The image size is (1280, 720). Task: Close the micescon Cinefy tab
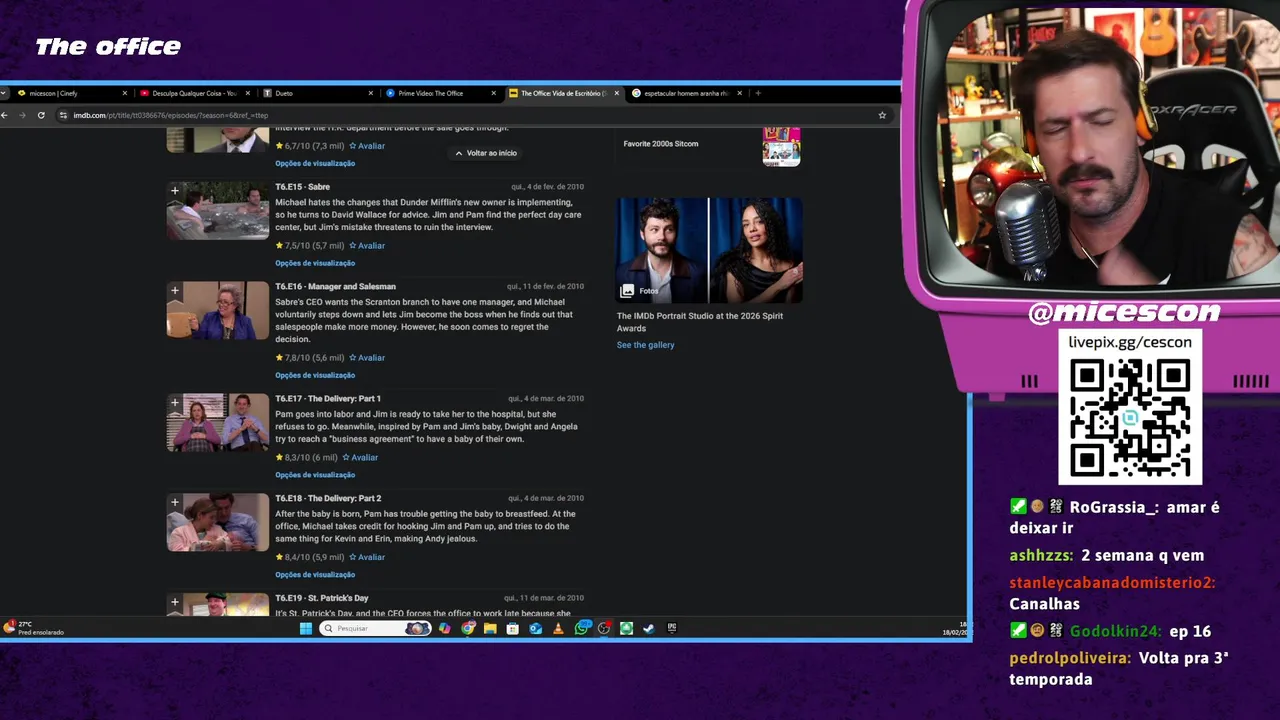(125, 93)
